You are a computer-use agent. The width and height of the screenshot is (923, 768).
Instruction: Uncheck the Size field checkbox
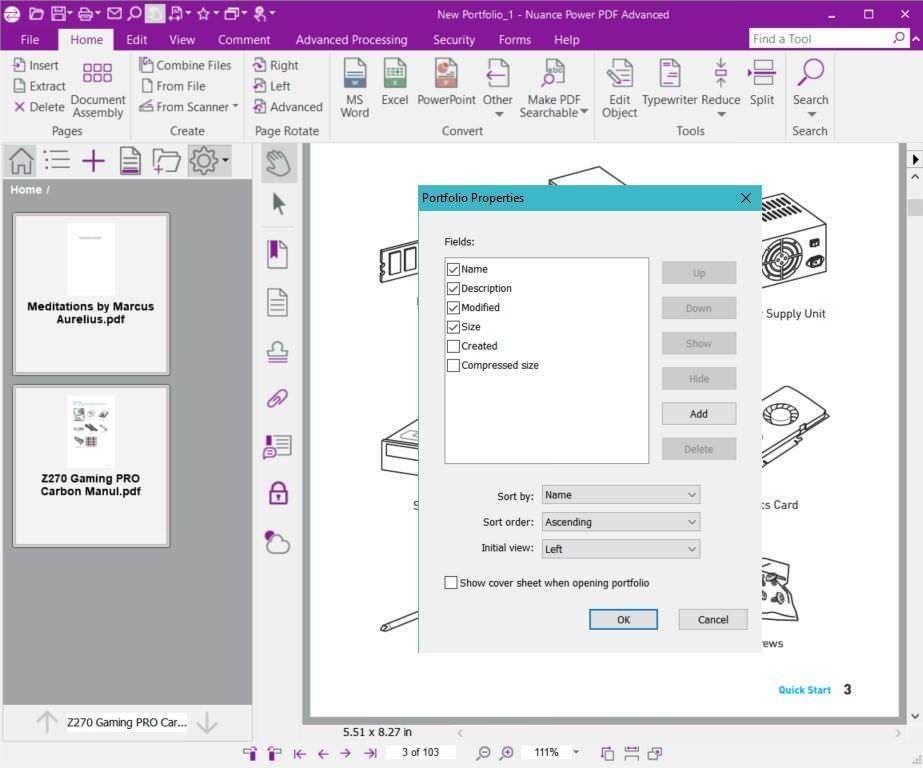[x=453, y=327]
